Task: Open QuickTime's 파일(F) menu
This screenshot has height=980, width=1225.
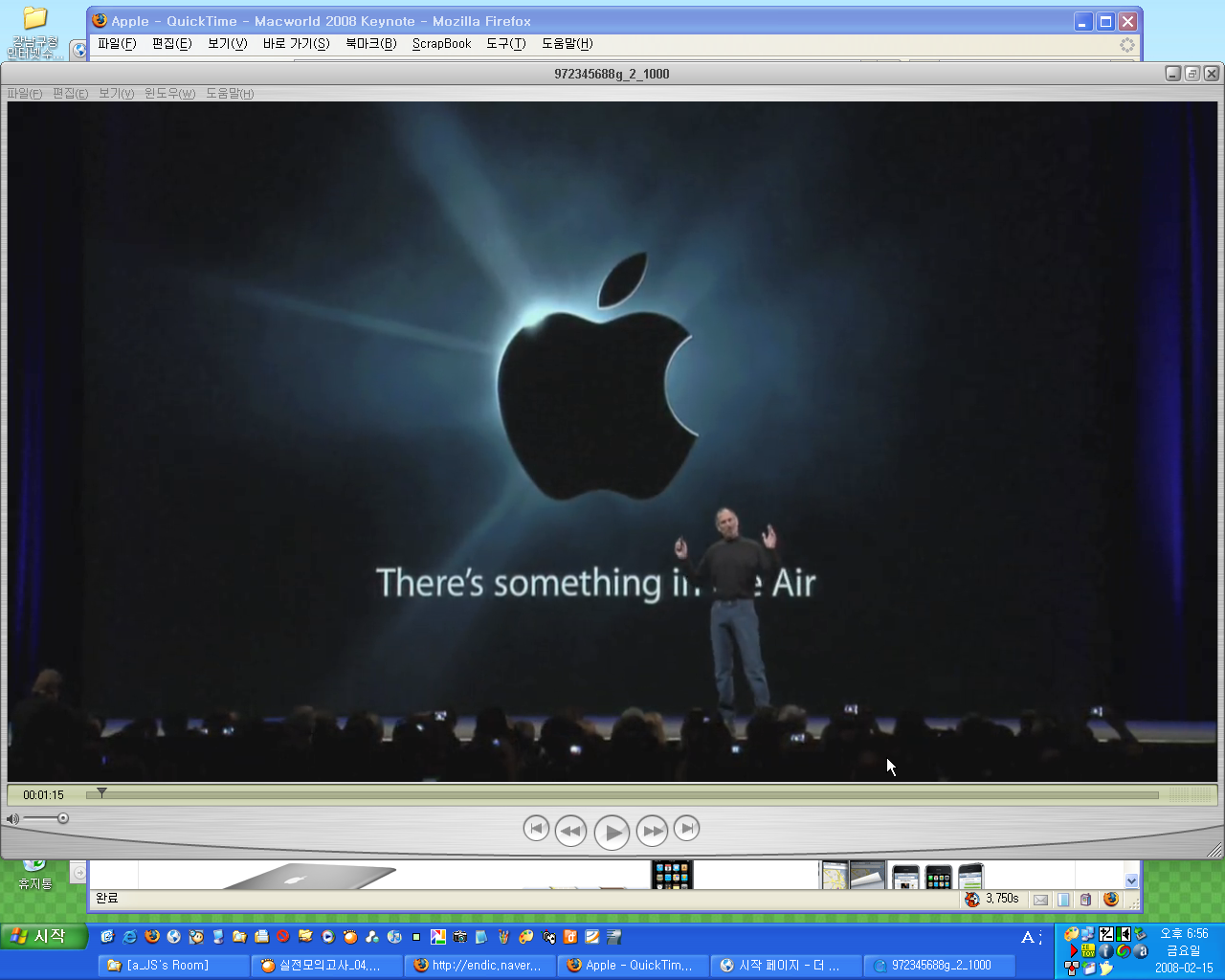Action: (x=25, y=94)
